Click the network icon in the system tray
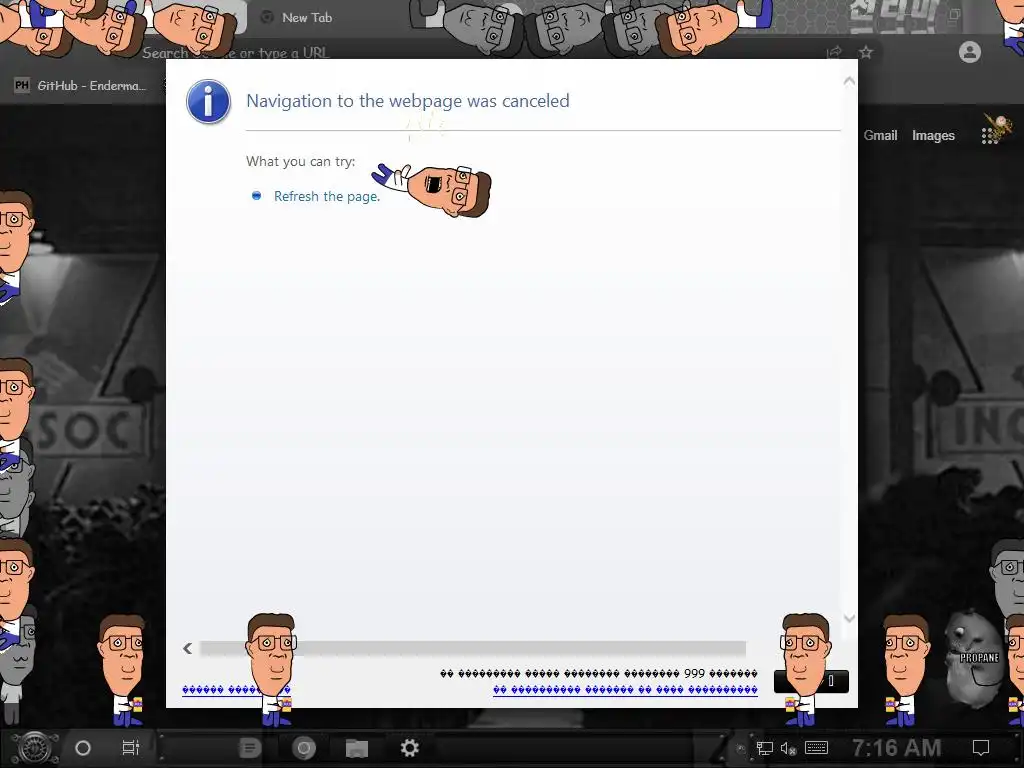Image resolution: width=1024 pixels, height=768 pixels. (x=764, y=748)
